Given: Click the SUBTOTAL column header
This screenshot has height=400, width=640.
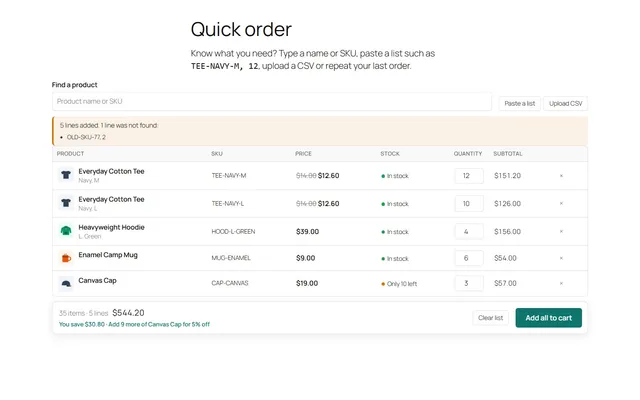Looking at the screenshot, I should tap(508, 153).
